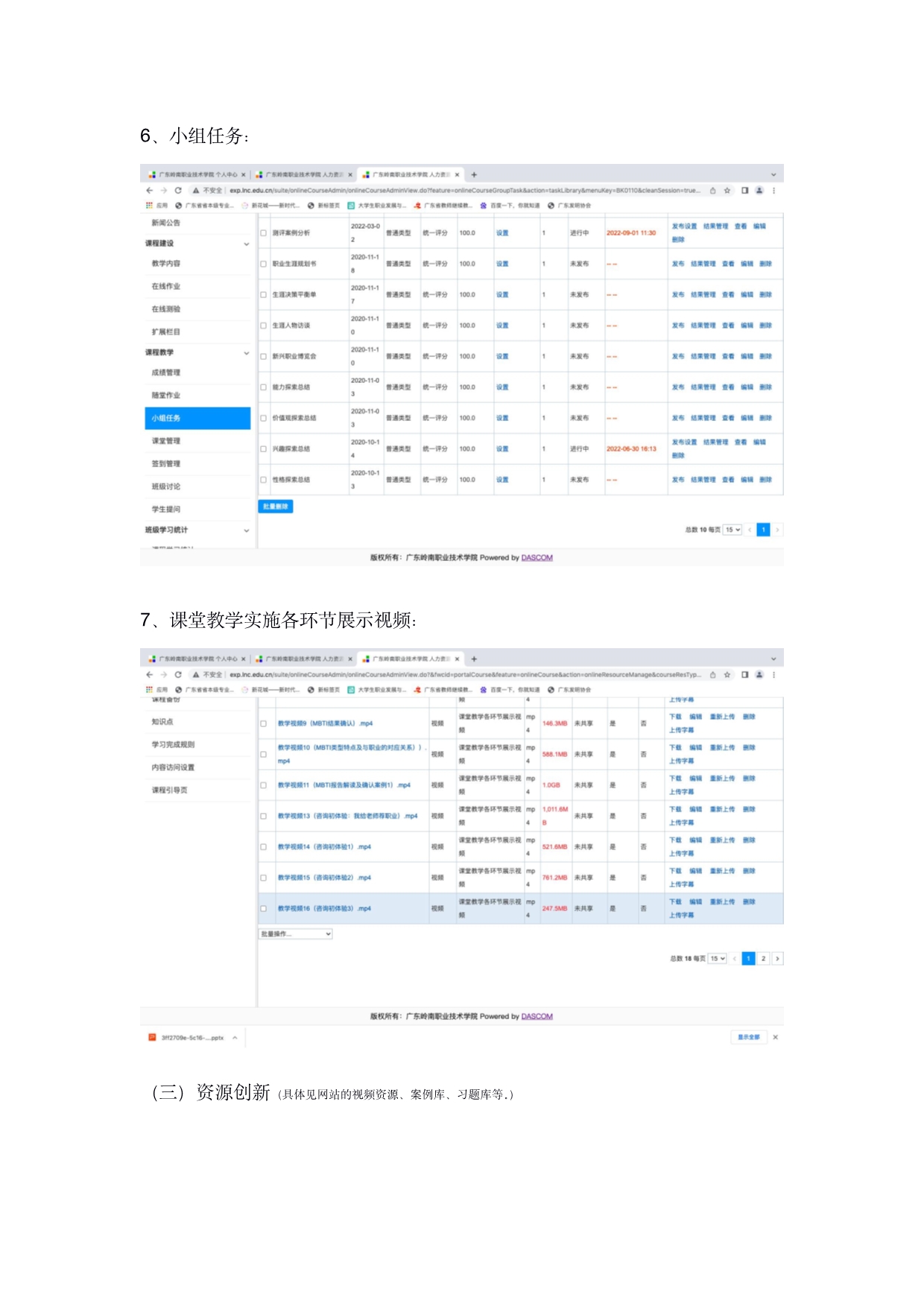Click pptx file icon in download bar
Screen dimensions: 924x1306
(x=152, y=1037)
